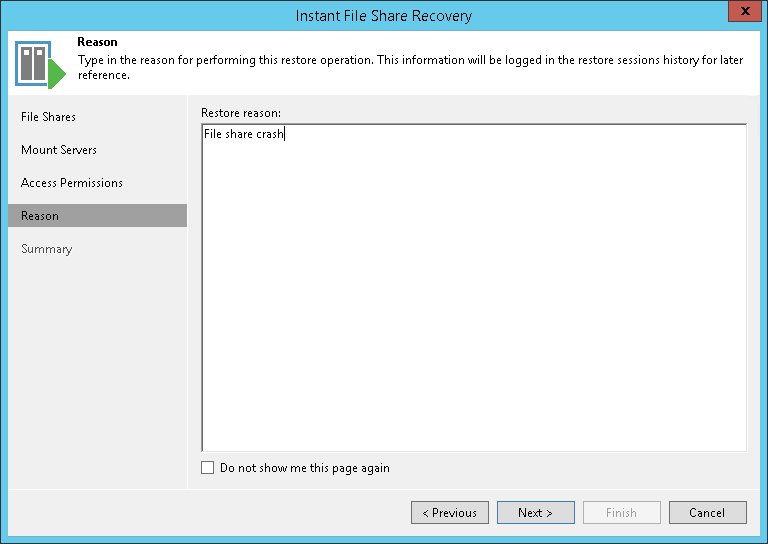The height and width of the screenshot is (544, 768).
Task: Click the bold 'Reason' header title
Action: coord(97,43)
